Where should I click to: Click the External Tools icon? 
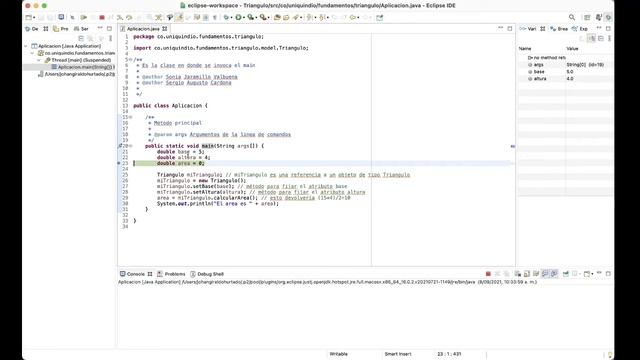tap(263, 18)
